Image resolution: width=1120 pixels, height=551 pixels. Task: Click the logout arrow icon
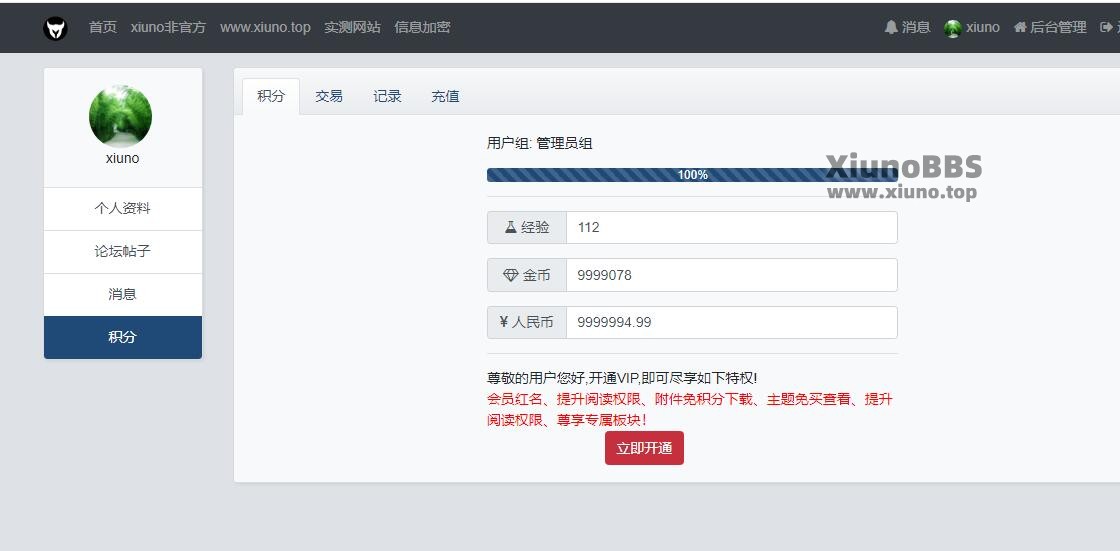[x=1106, y=27]
